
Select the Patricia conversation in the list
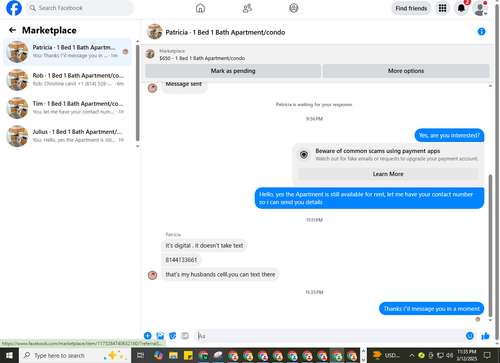pos(67,52)
